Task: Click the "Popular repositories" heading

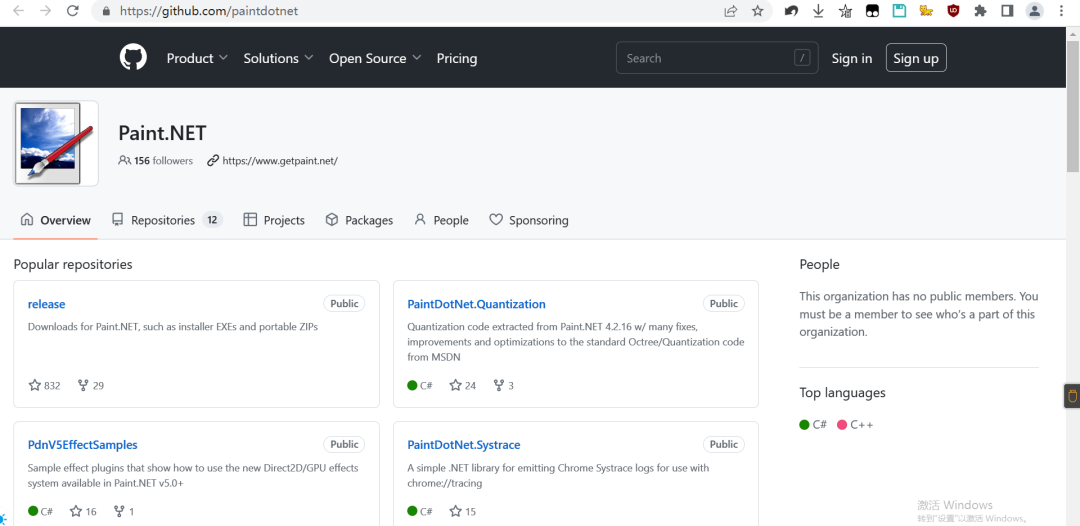Action: 73,264
